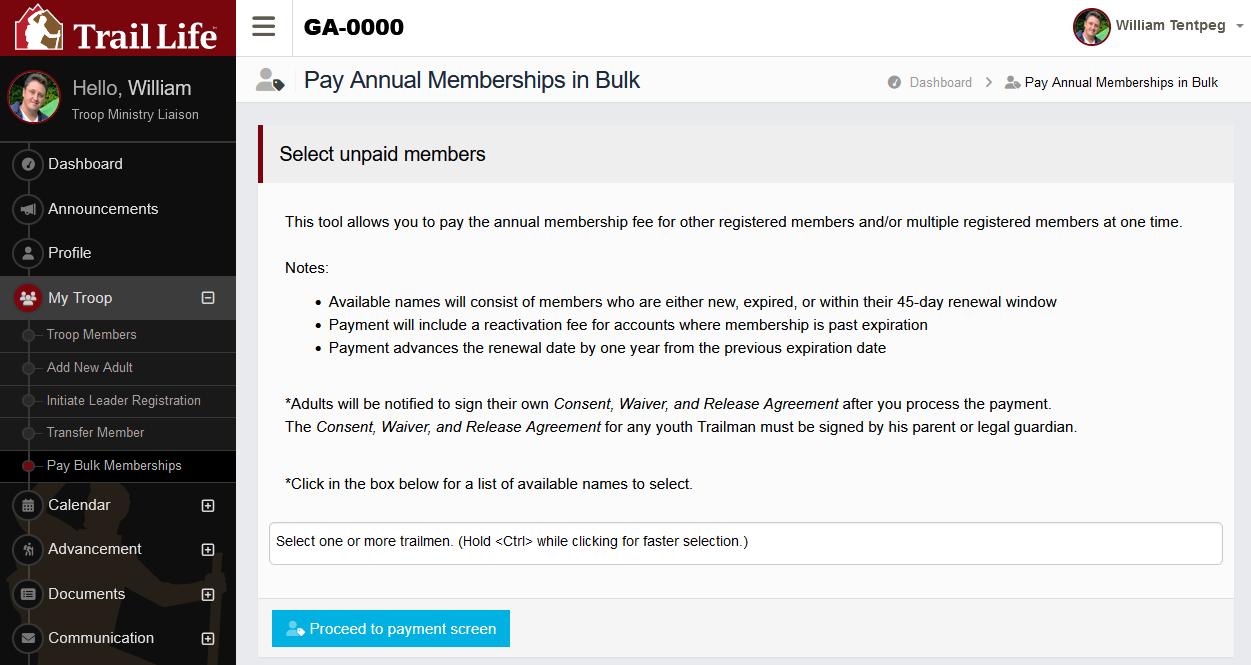Click the Profile person icon
The height and width of the screenshot is (665, 1251).
click(x=28, y=253)
